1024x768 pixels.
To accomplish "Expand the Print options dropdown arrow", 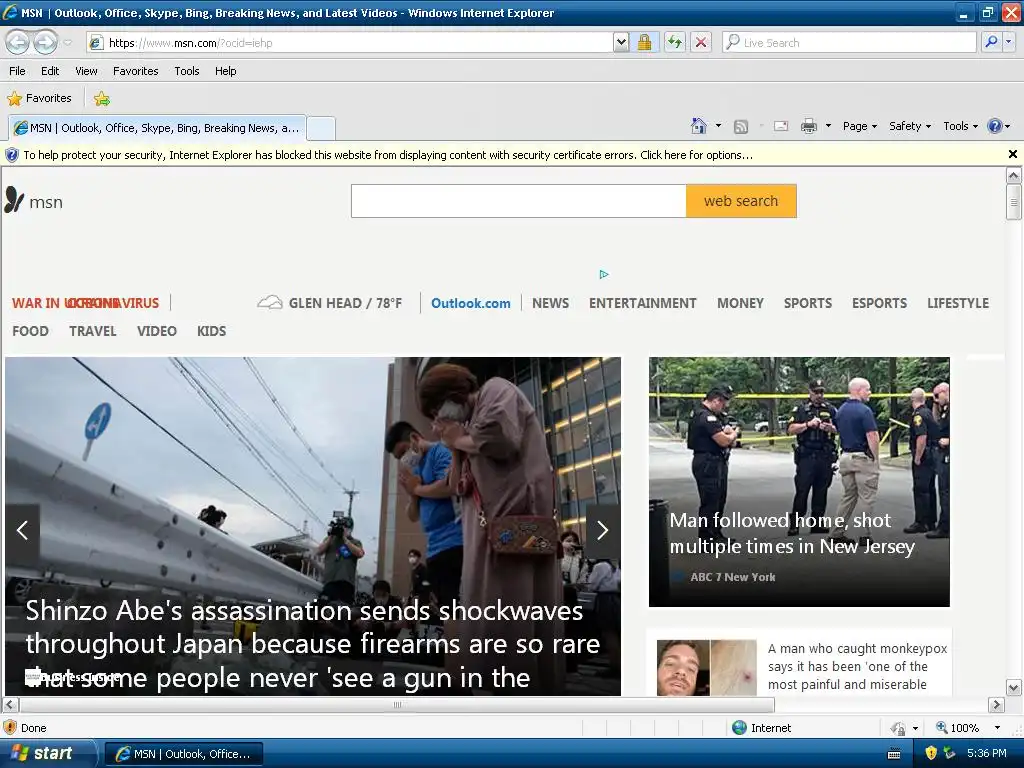I will (x=828, y=125).
